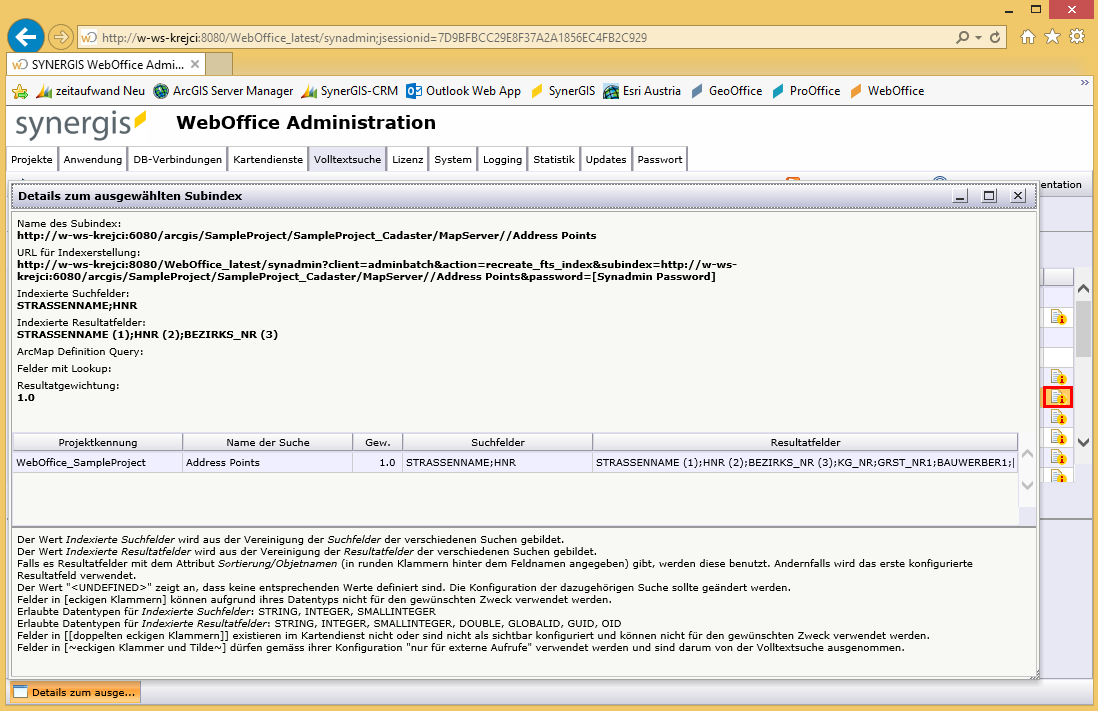Viewport: 1098px width, 711px height.
Task: Open the Projekte tab
Action: [x=31, y=158]
